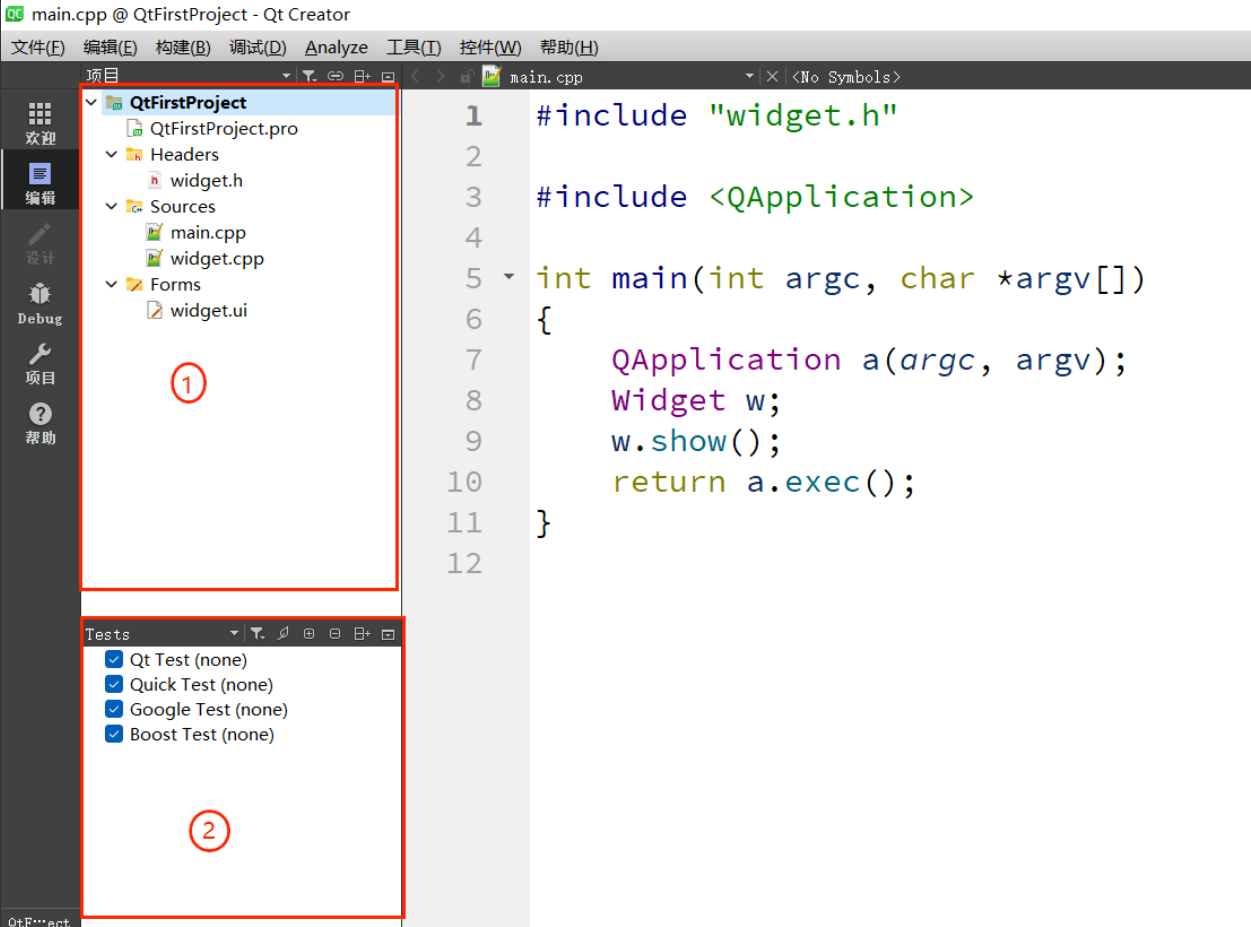Viewport: 1251px width, 927px height.
Task: Click line number 8 in editor gutter
Action: [474, 400]
